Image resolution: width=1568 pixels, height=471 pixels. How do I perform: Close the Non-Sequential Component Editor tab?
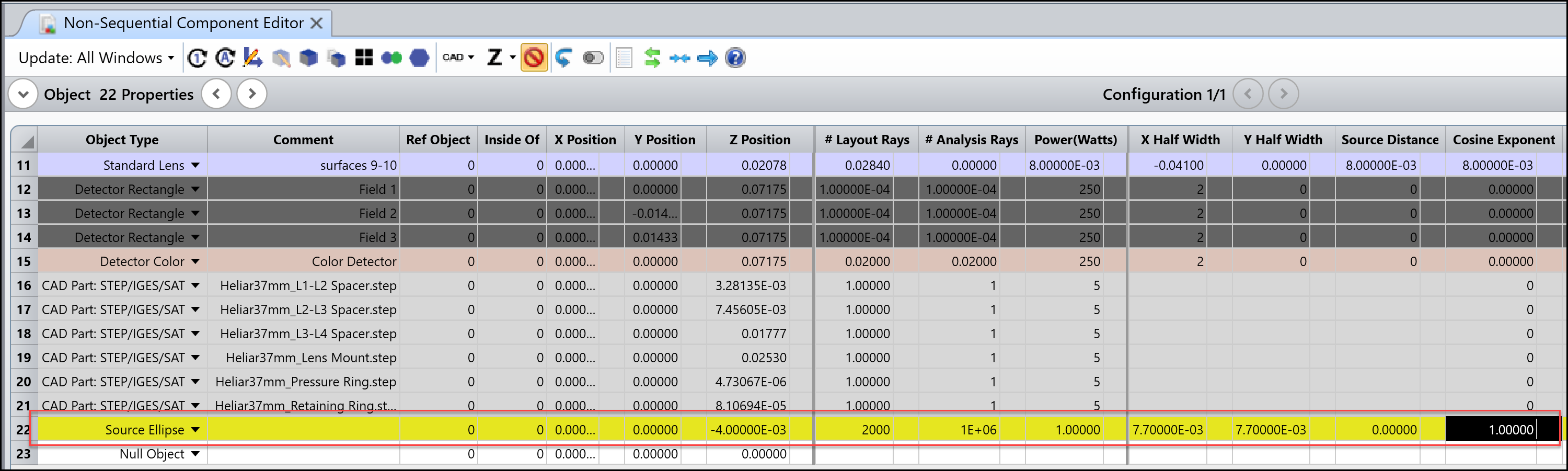(317, 23)
